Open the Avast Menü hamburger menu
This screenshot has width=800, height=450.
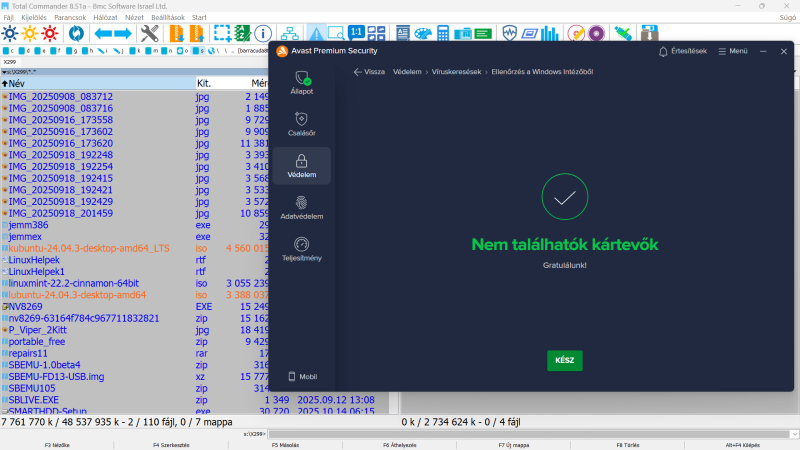[733, 52]
